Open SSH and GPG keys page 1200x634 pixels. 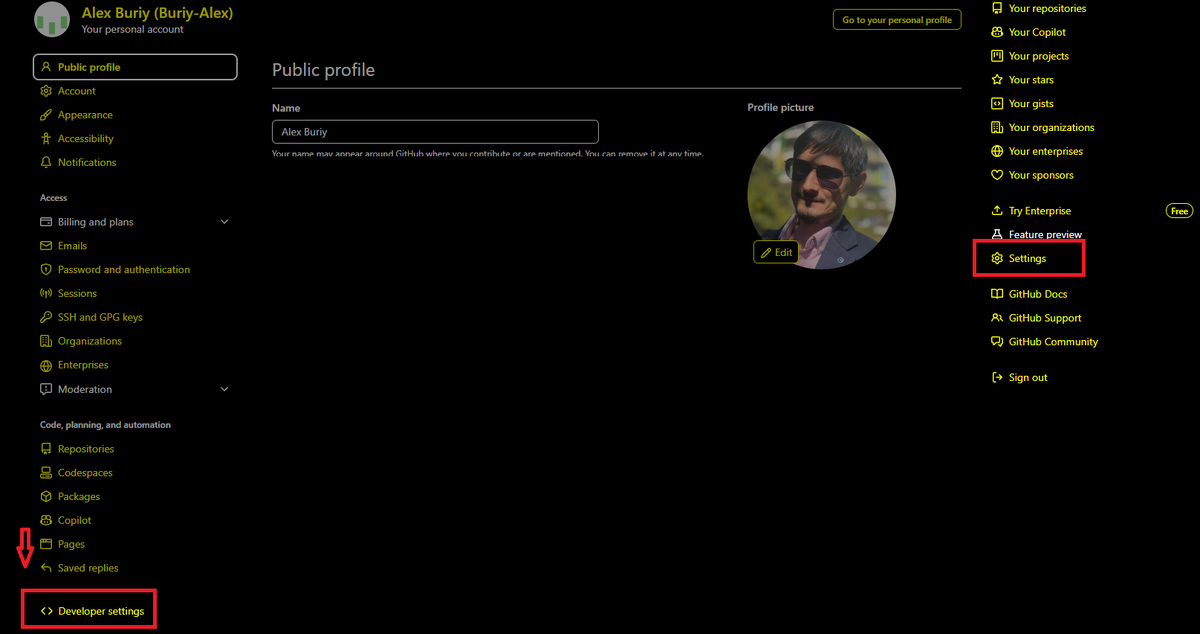100,317
